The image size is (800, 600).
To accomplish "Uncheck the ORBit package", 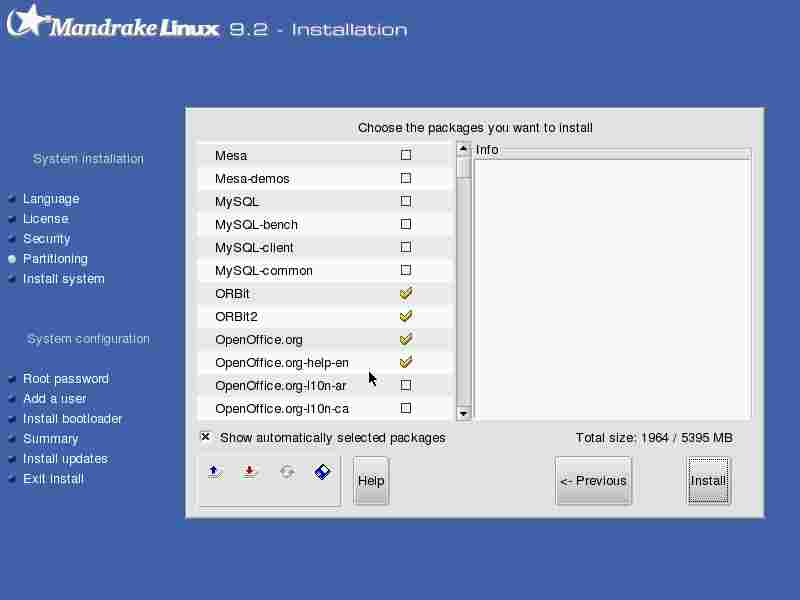I will coord(406,293).
